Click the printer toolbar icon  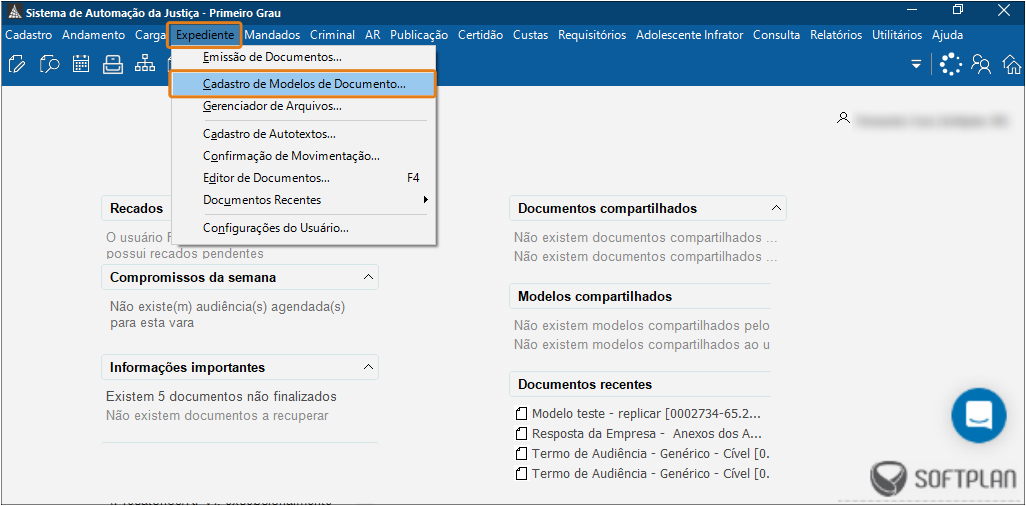(113, 64)
